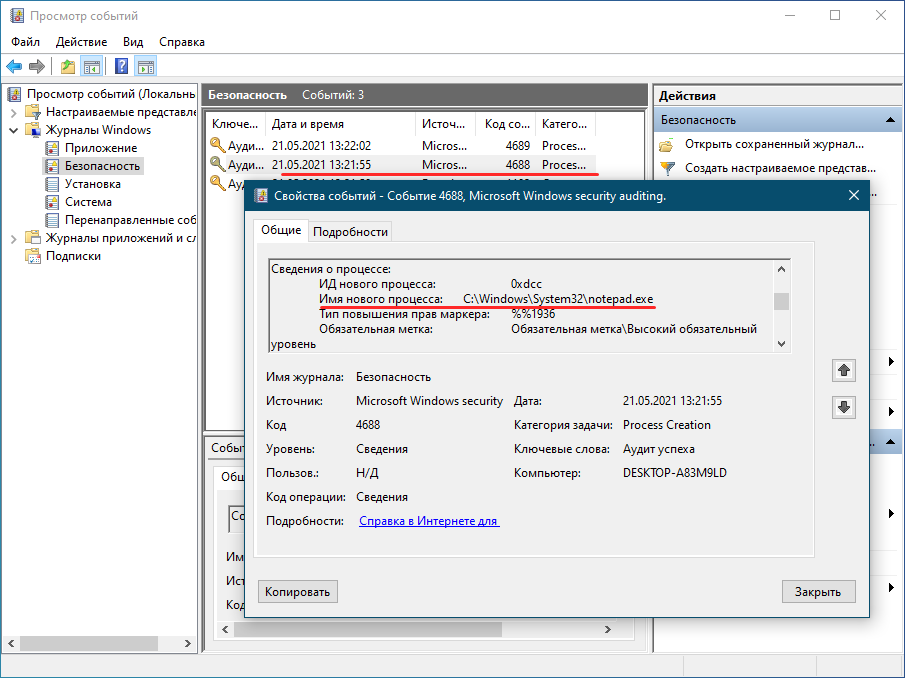Select Приложение log in the tree
Image resolution: width=905 pixels, height=678 pixels.
click(x=101, y=148)
